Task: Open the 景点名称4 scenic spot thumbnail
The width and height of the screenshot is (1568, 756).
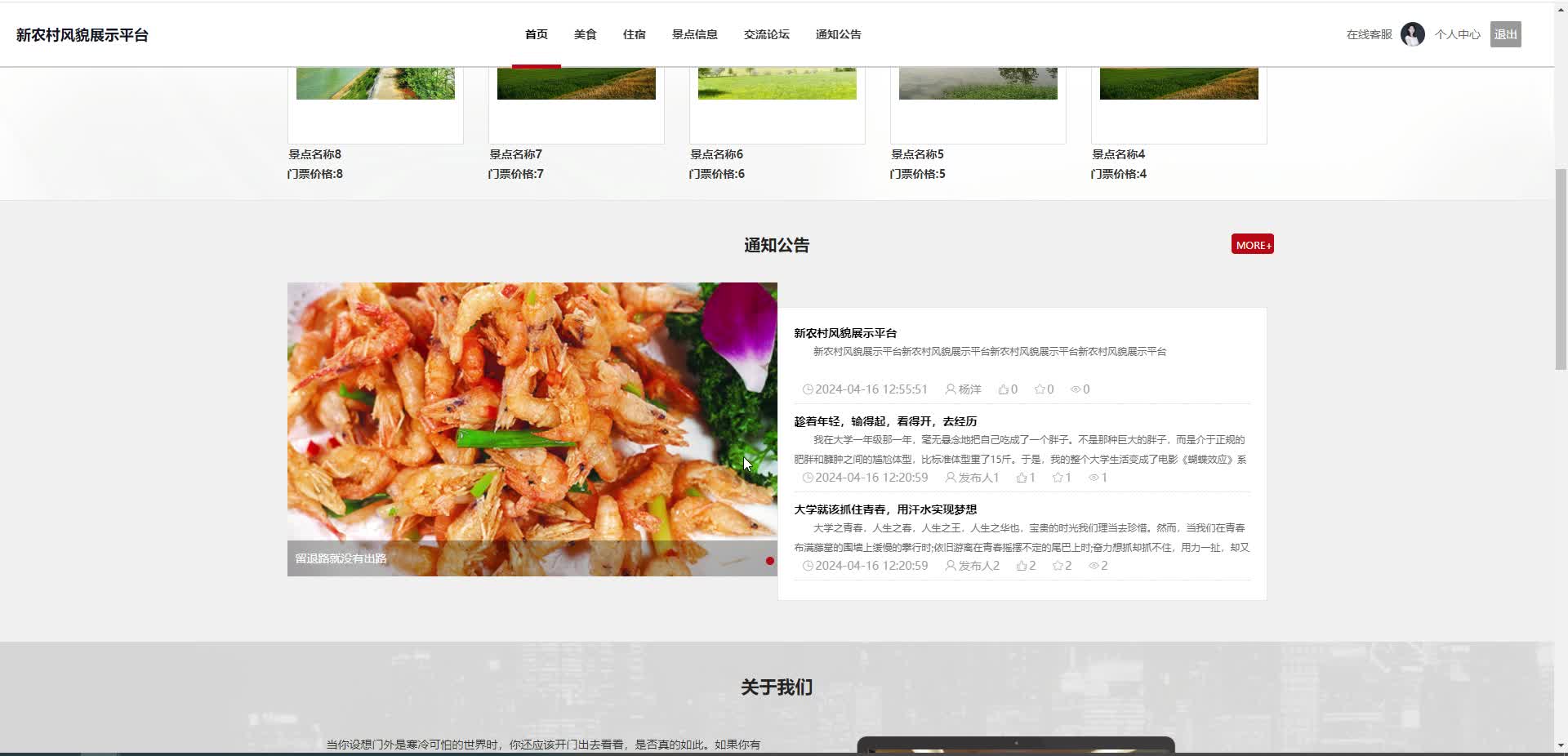Action: [1179, 83]
